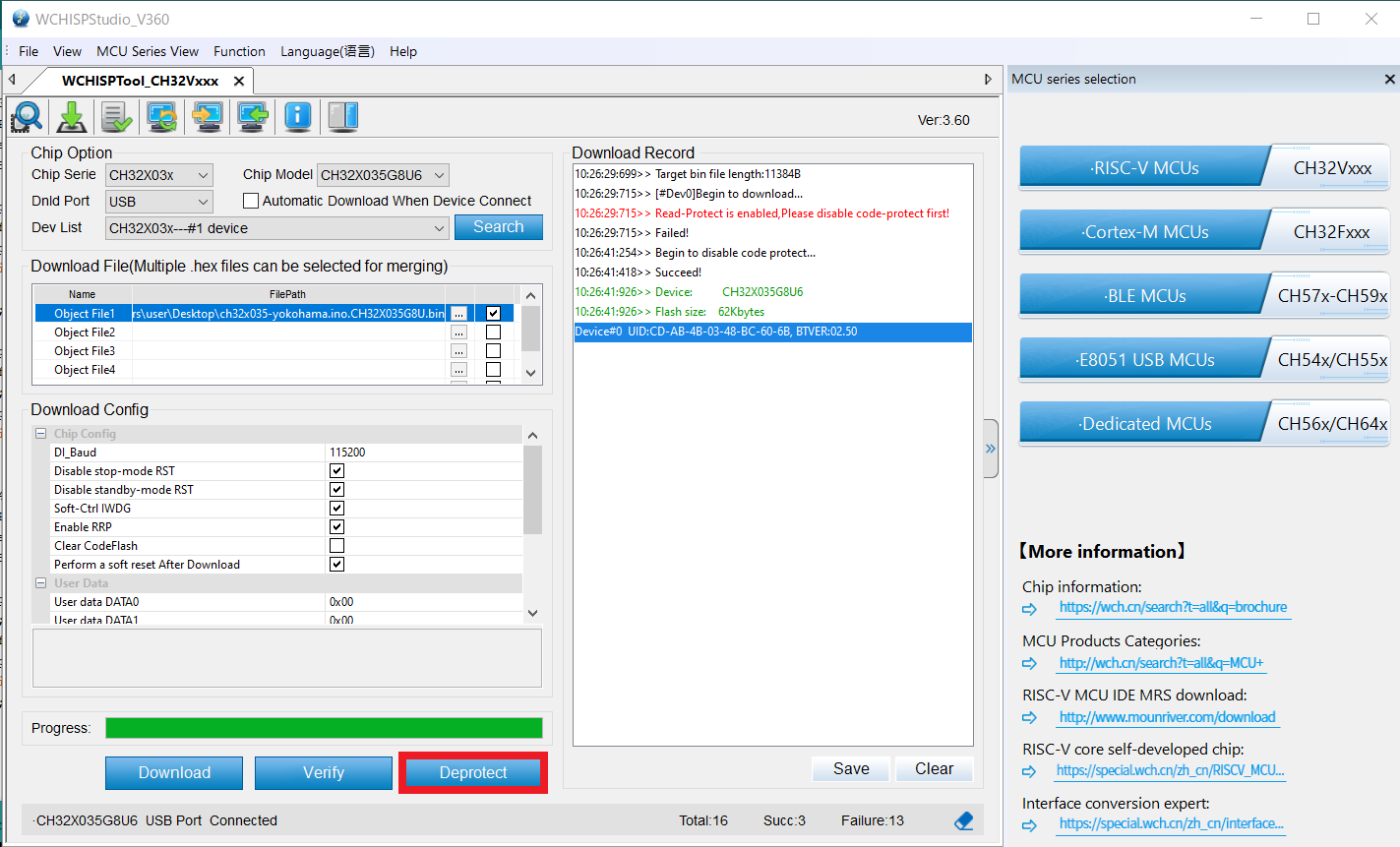
Task: Open the MCU Series View menu
Action: point(148,51)
